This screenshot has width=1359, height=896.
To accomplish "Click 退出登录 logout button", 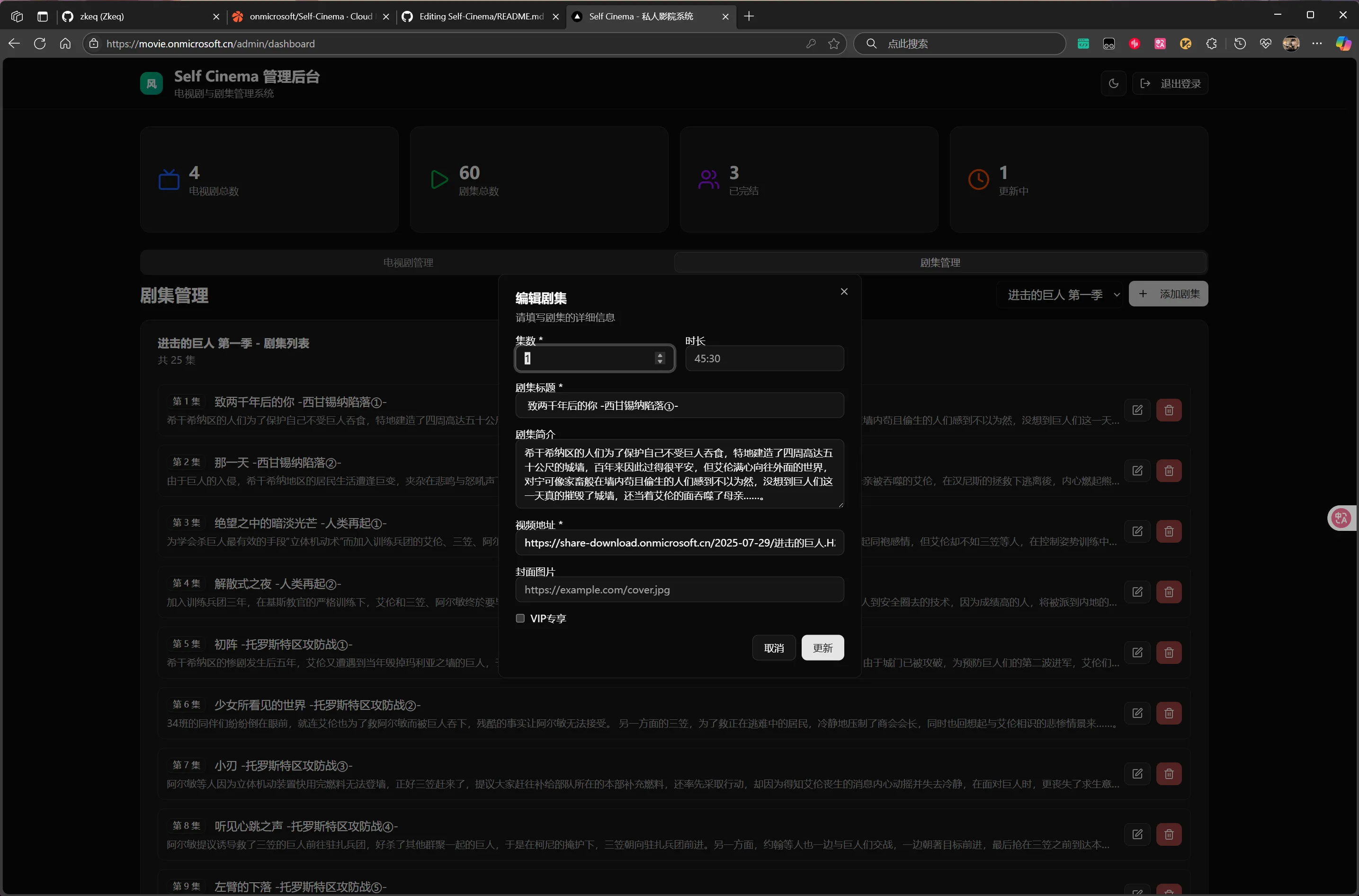I will 1170,83.
